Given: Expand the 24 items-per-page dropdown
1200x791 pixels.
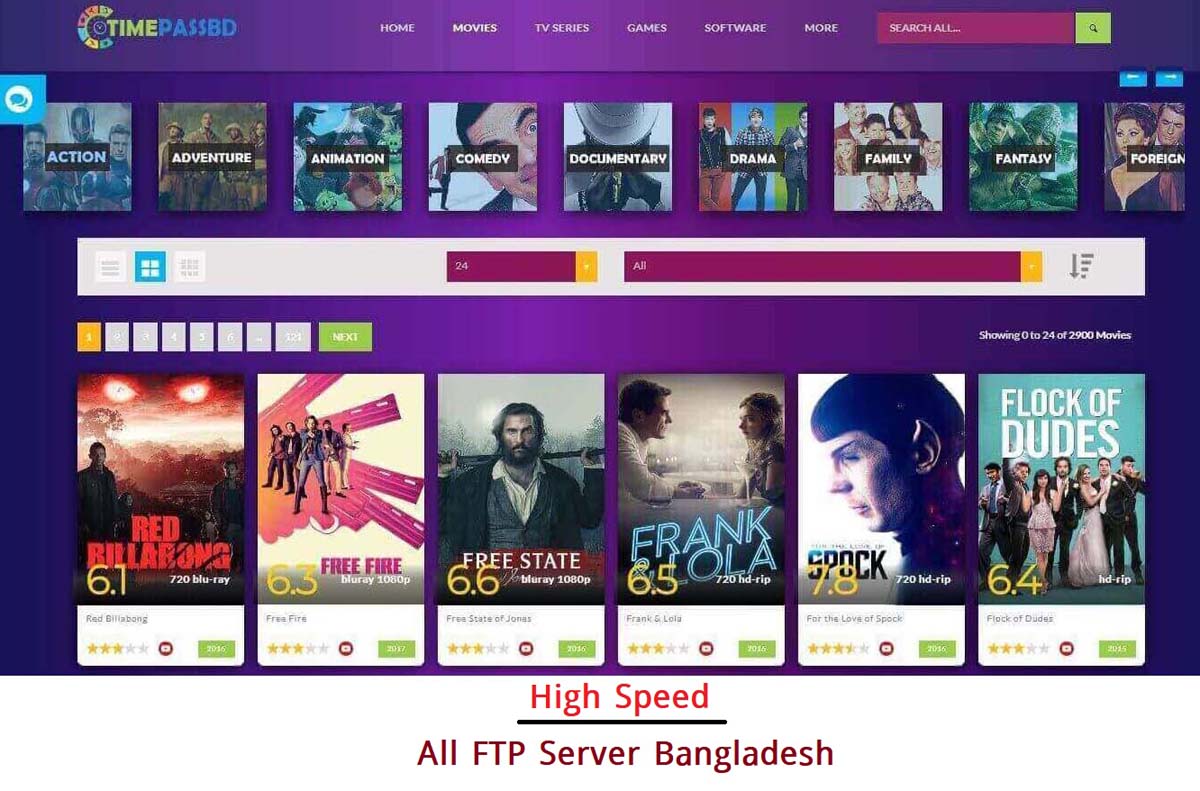Looking at the screenshot, I should 522,266.
